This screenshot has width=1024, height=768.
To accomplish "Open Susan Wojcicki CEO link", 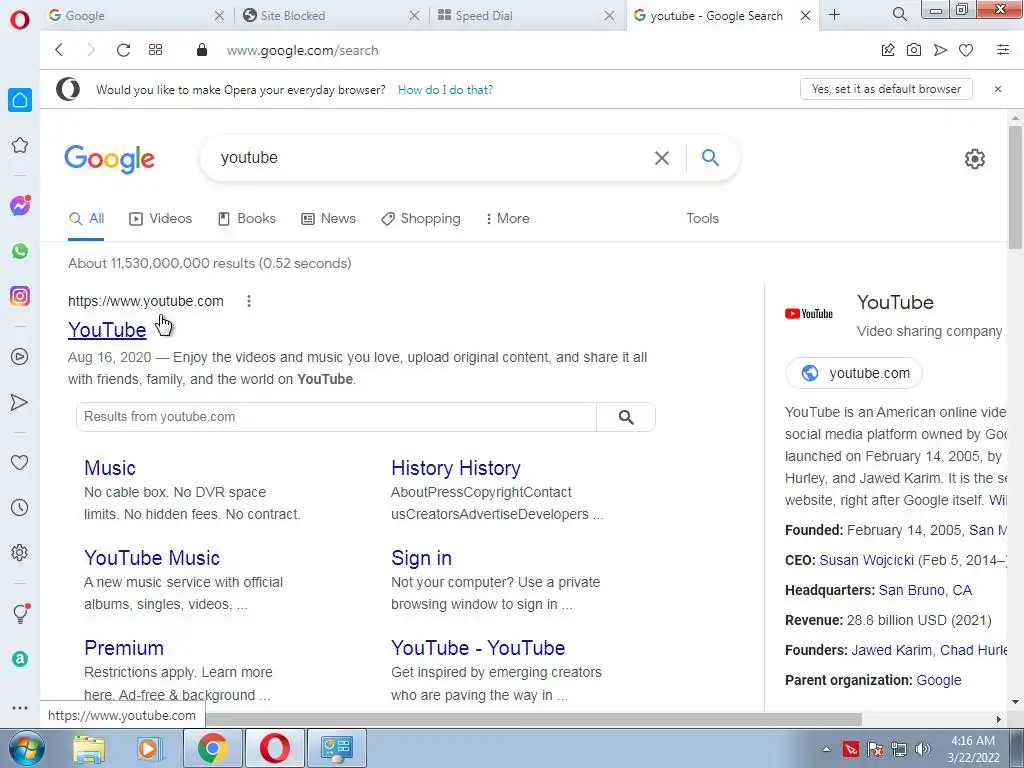I will tap(867, 560).
